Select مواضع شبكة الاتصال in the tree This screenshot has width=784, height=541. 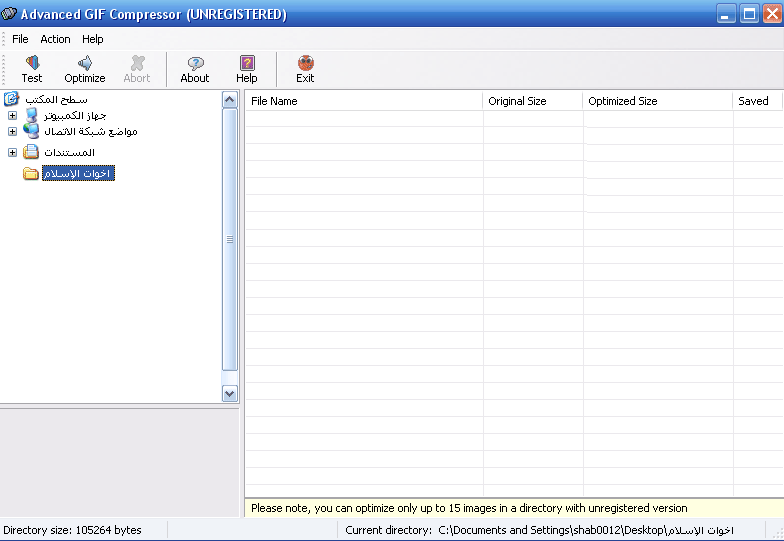pos(90,132)
